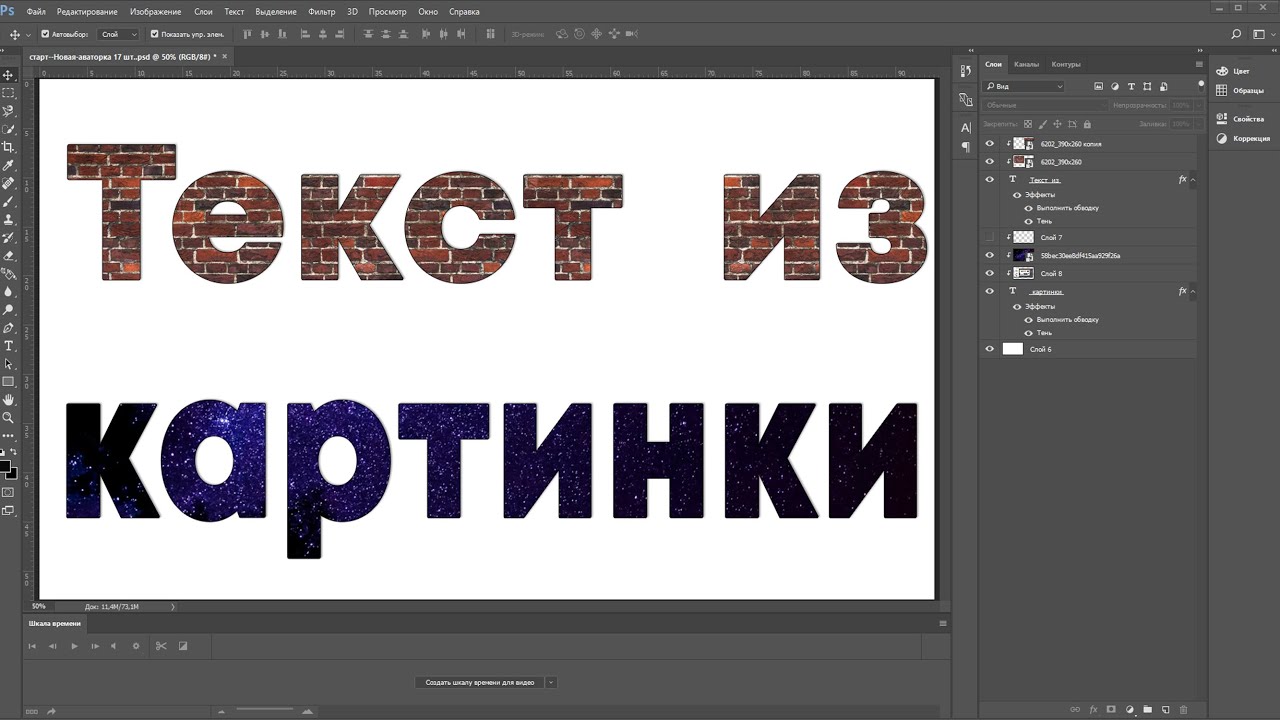1280x720 pixels.
Task: Open dropdown arrow beside Создать шкалу времени
Action: coord(550,683)
